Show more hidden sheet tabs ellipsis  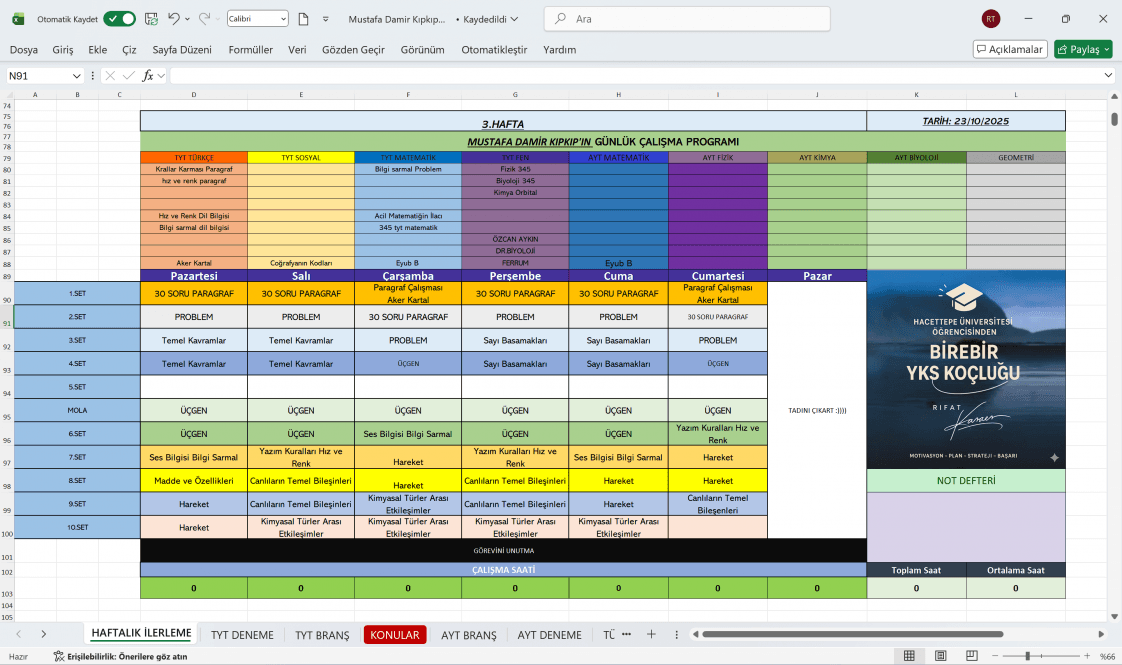[626, 634]
